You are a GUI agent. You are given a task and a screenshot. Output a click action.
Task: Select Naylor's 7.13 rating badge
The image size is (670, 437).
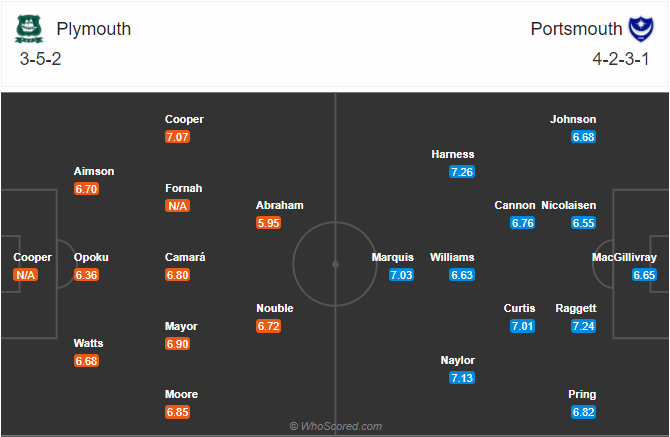462,378
